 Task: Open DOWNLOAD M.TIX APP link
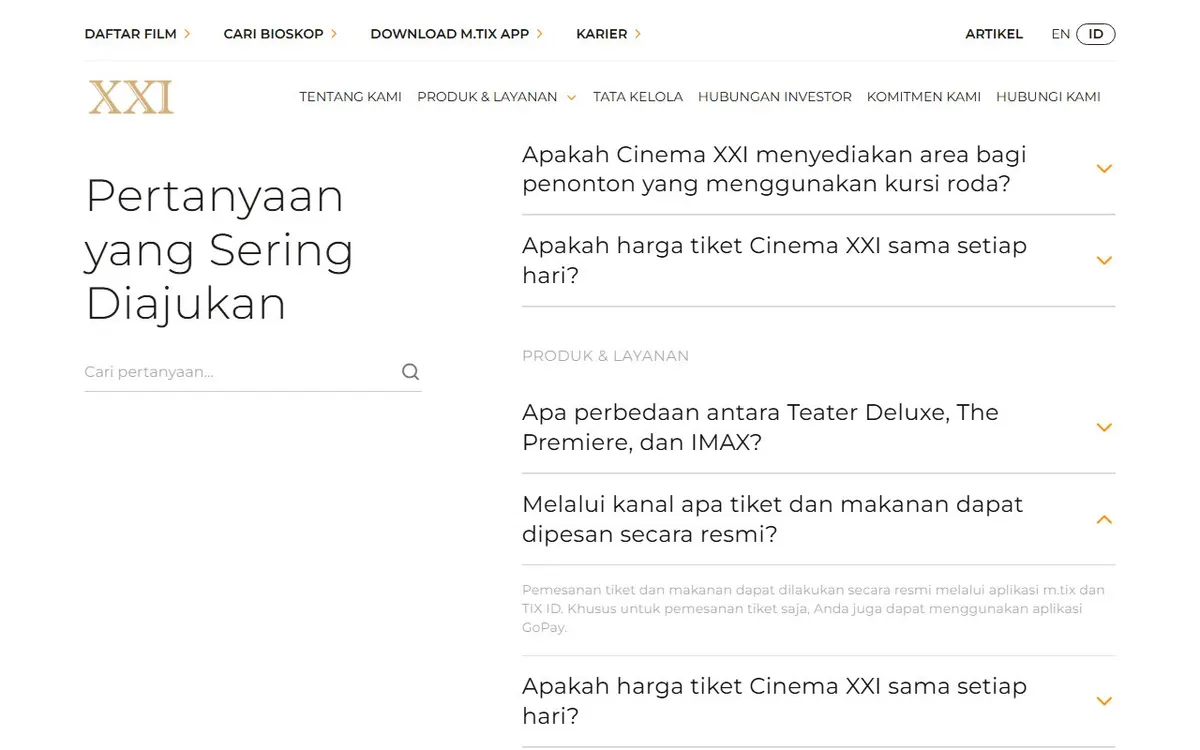tap(449, 34)
